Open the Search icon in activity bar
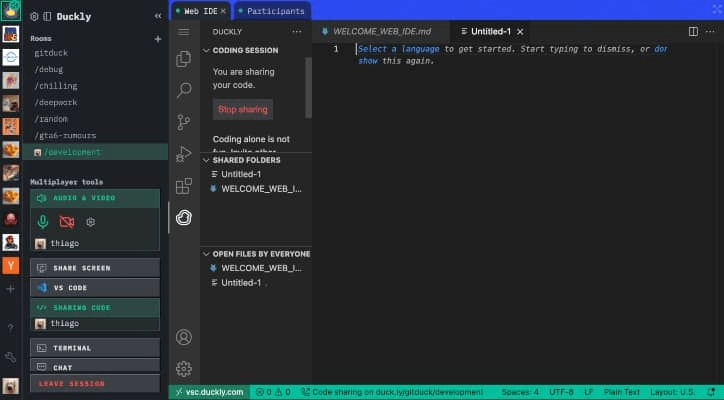 184,90
